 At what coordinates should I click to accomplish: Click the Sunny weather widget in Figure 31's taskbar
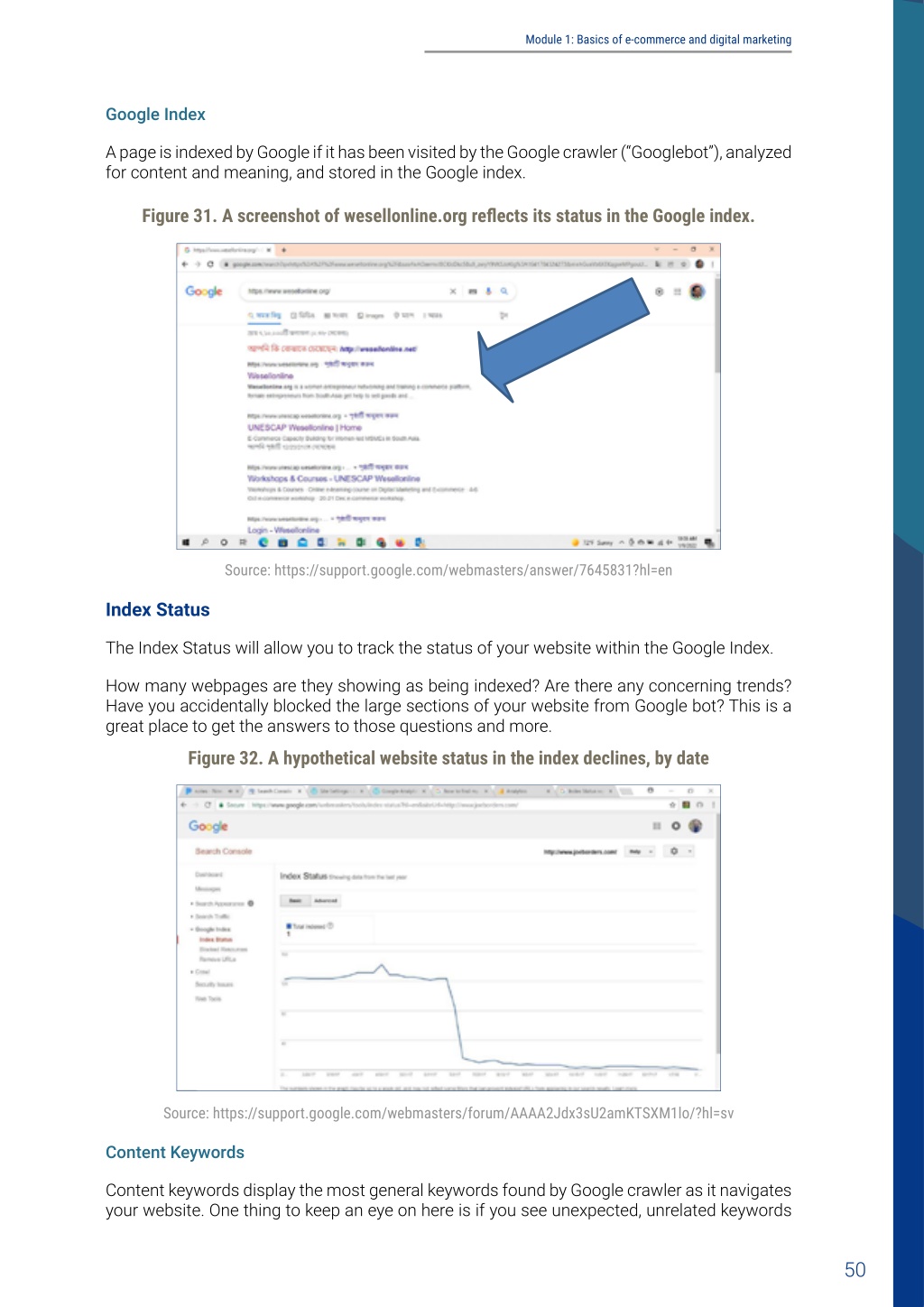593,542
